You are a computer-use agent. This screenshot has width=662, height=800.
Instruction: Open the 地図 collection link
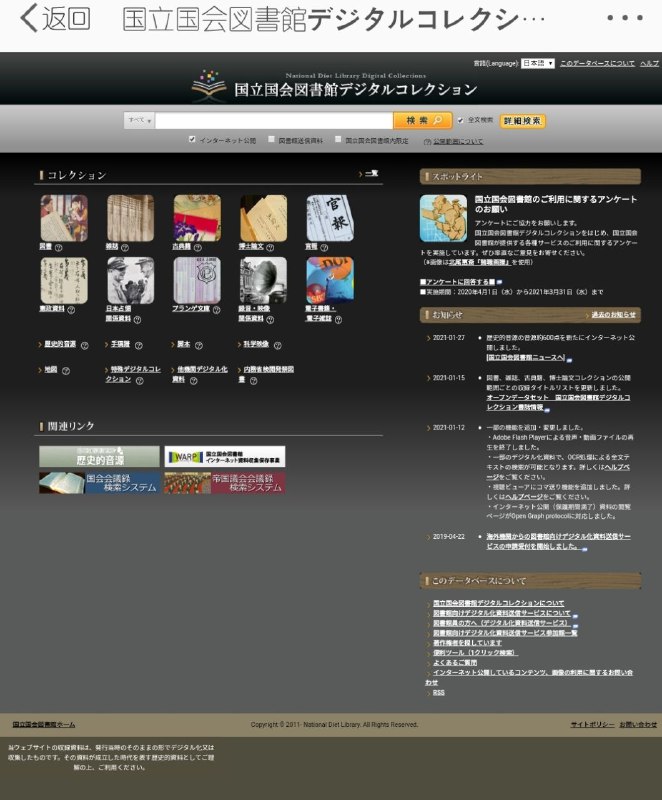tap(51, 370)
